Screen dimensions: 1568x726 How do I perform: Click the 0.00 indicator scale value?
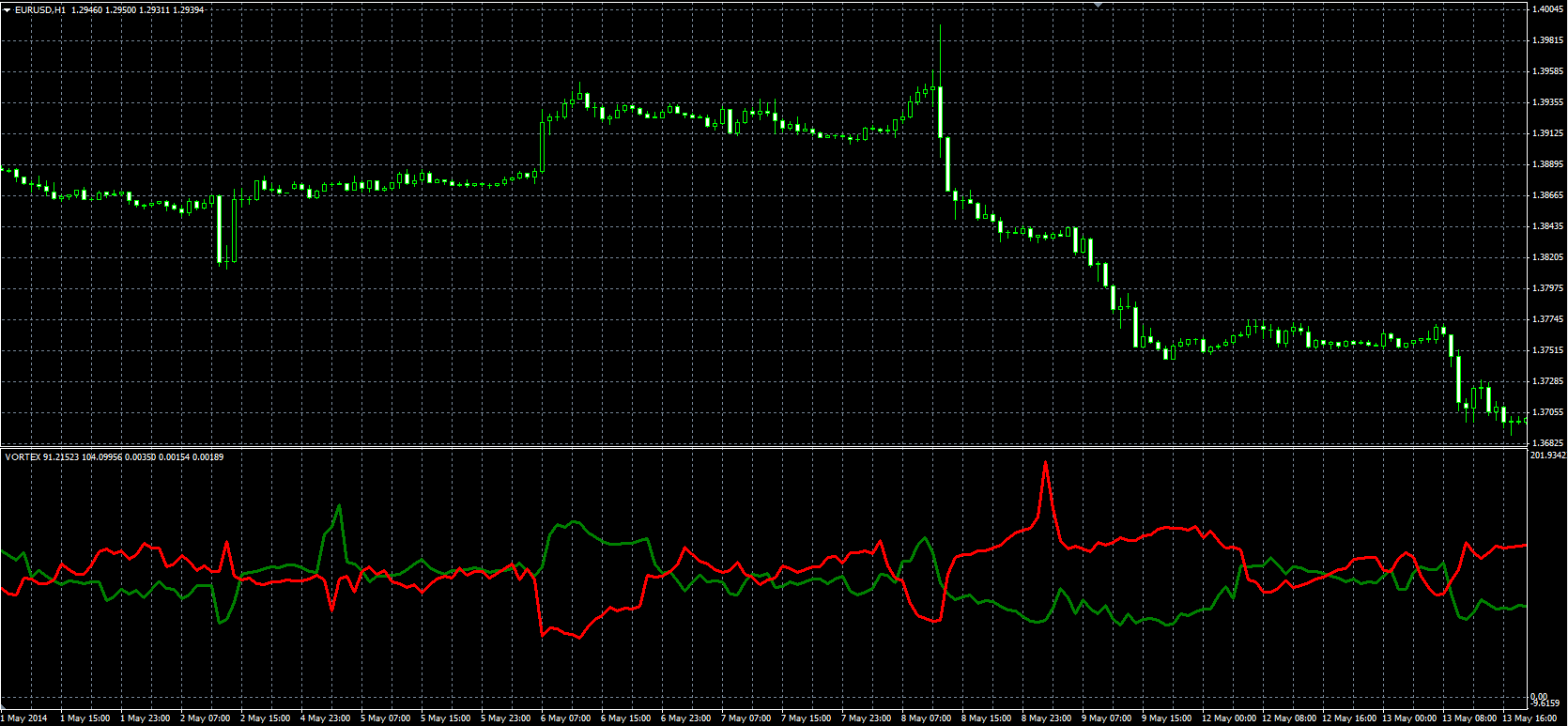[x=1540, y=697]
